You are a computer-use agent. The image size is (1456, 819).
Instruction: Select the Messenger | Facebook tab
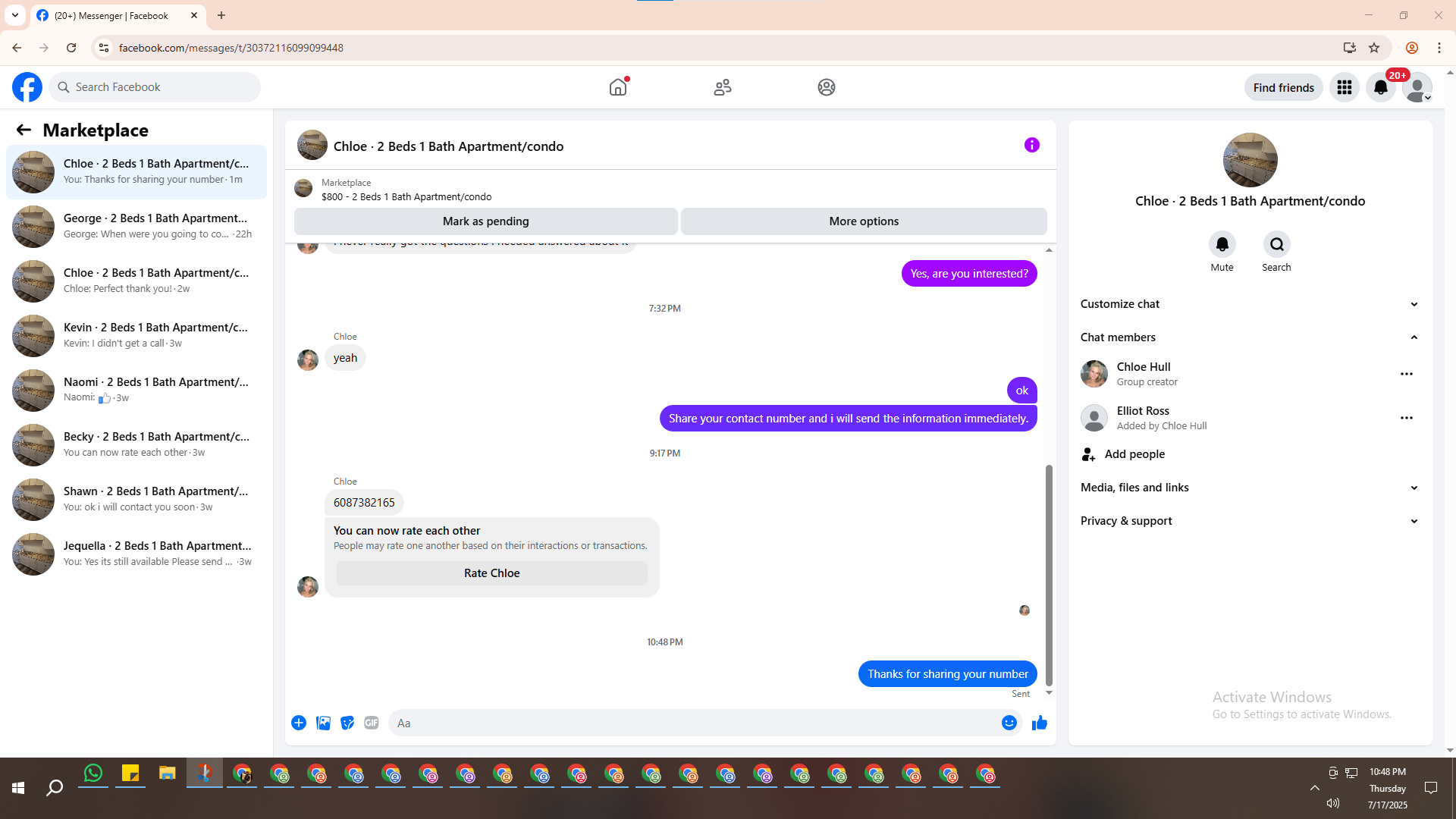(x=118, y=15)
